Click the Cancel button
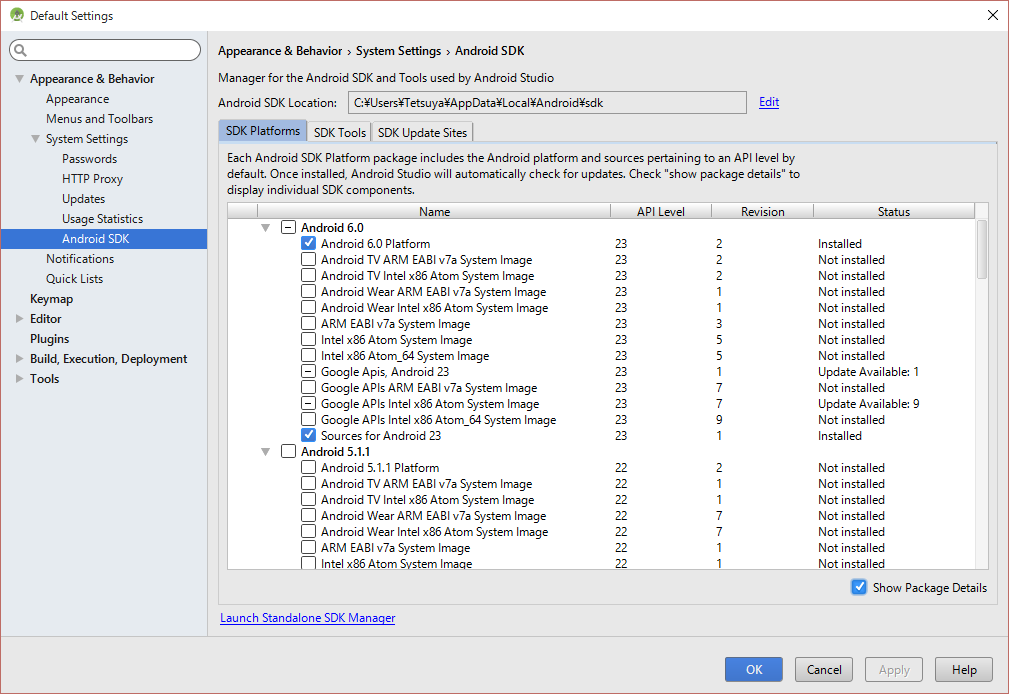 click(824, 670)
